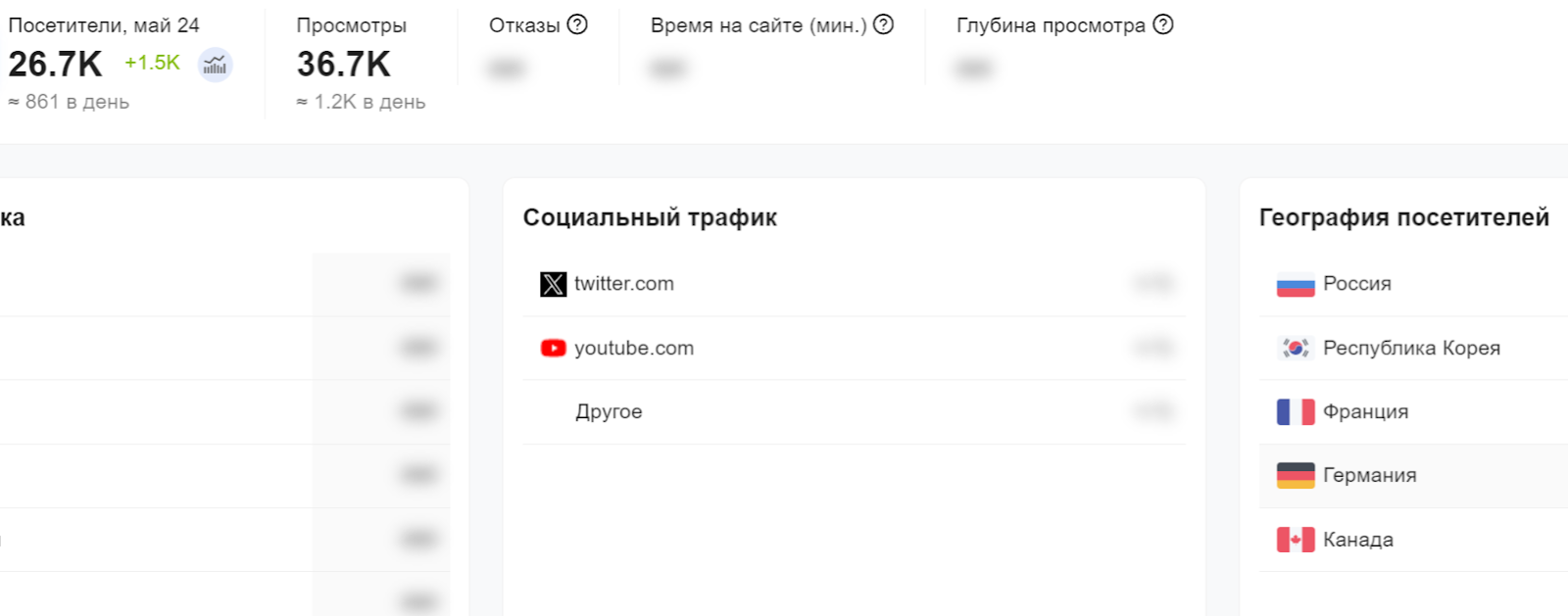This screenshot has height=616, width=1568.
Task: Click help icon next to Отказы
Action: pos(577,24)
